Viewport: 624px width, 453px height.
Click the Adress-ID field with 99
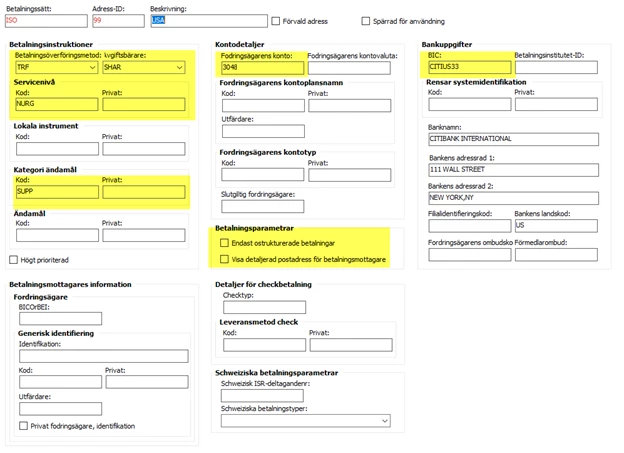[118, 21]
